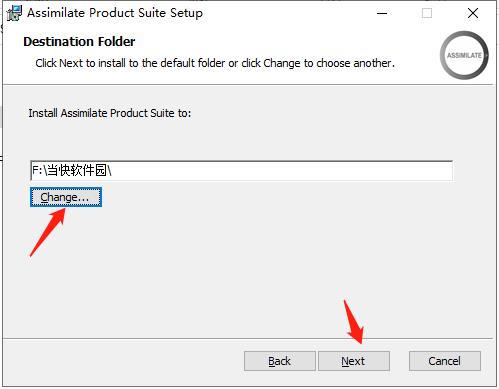499x389 pixels.
Task: Click the 'Click Next to install' instruction text
Action: (215, 63)
